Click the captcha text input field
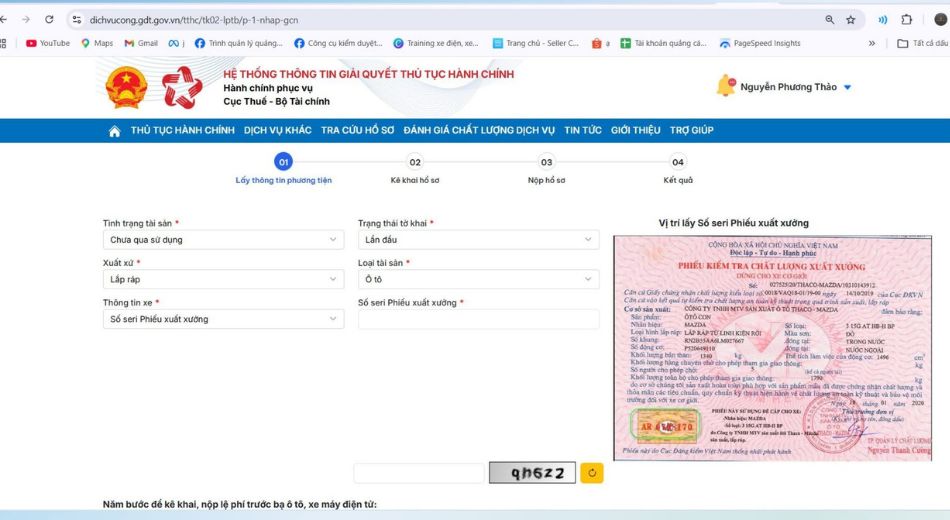Viewport: 950px width, 520px height. [419, 473]
